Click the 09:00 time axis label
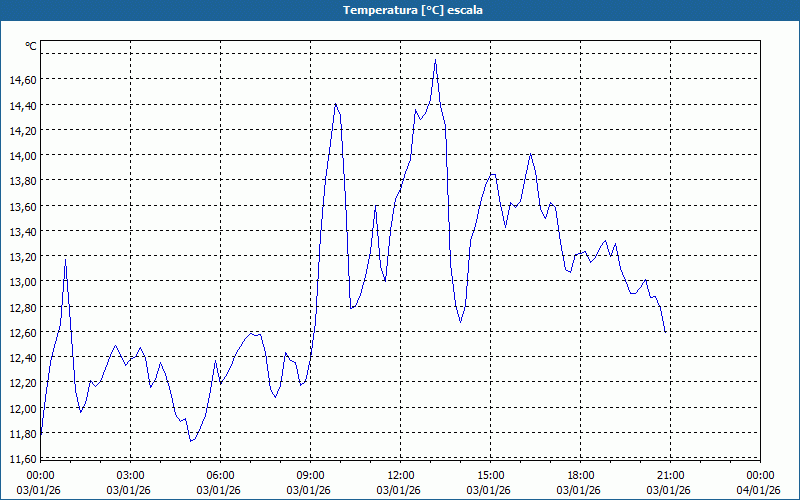 pos(310,476)
